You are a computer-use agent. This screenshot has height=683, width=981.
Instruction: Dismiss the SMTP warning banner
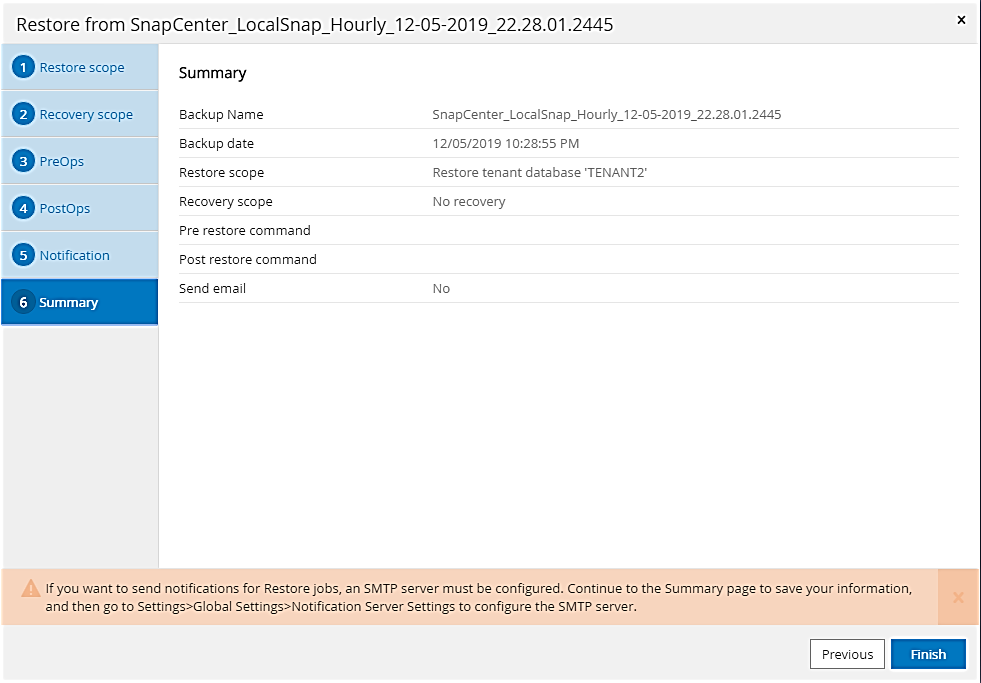pyautogui.click(x=958, y=598)
